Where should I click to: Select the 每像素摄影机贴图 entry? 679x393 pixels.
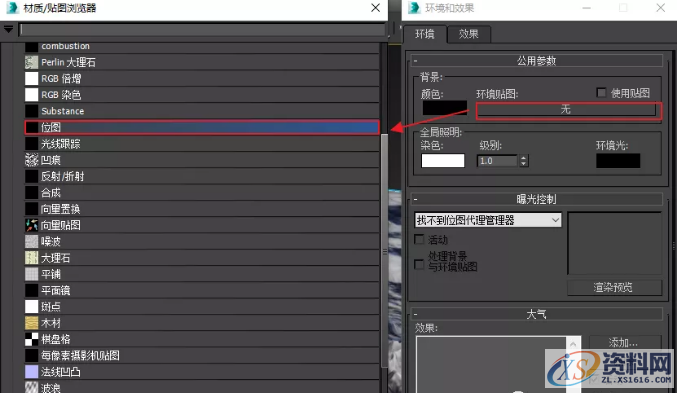[202, 356]
